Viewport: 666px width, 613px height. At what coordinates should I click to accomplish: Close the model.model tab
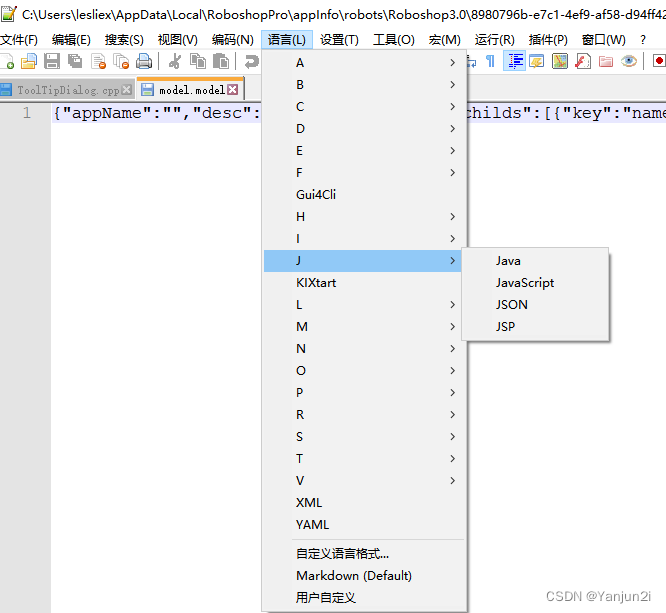[x=232, y=90]
